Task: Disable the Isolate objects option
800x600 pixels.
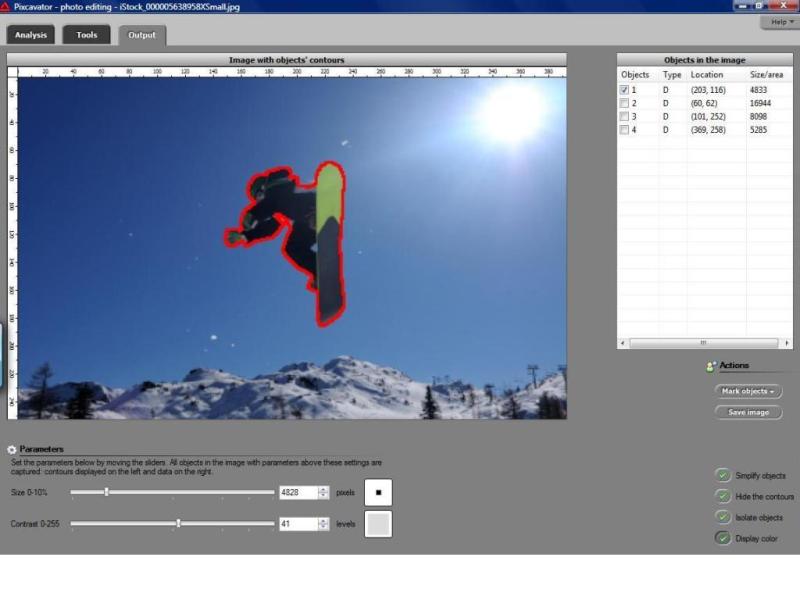Action: point(722,517)
